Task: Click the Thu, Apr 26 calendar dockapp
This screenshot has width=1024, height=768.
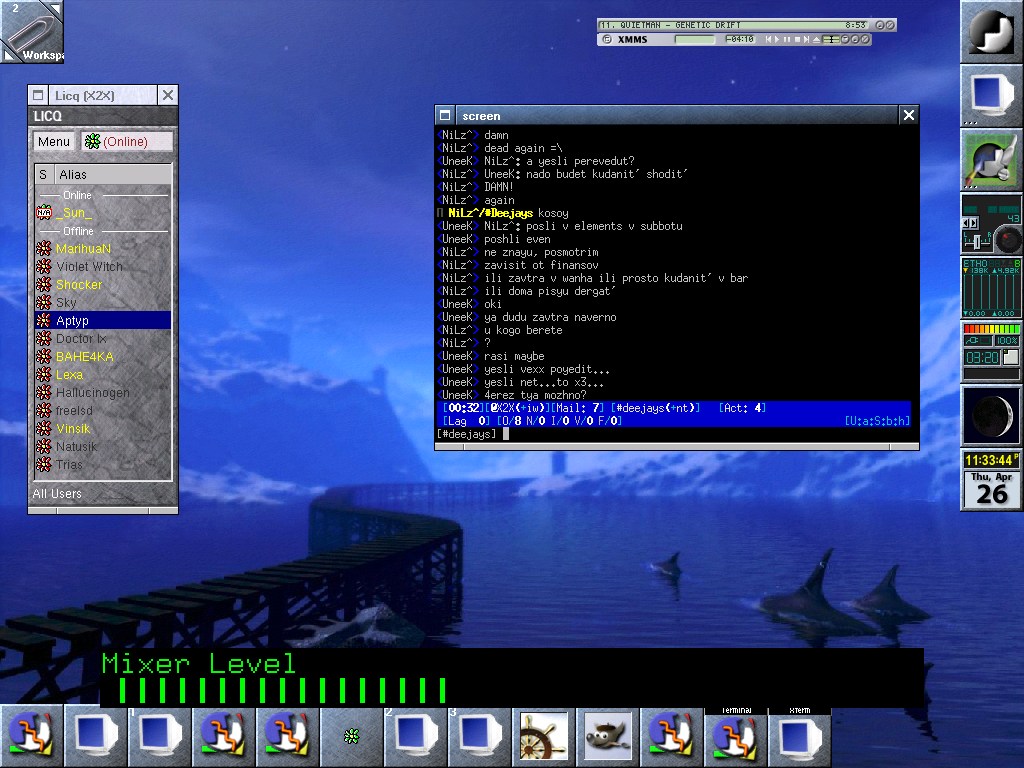Action: (x=991, y=489)
